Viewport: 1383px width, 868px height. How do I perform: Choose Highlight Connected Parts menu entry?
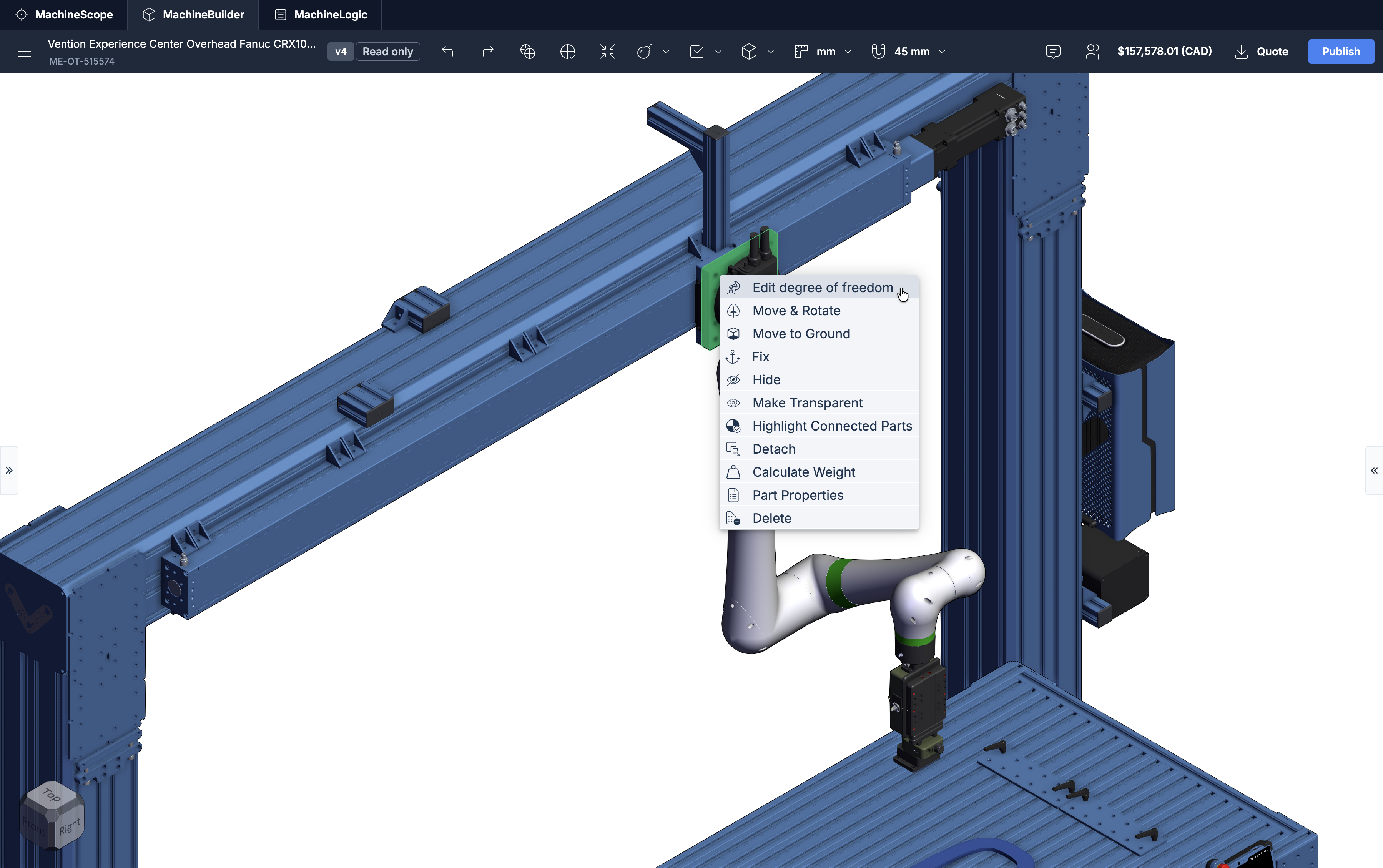click(819, 426)
